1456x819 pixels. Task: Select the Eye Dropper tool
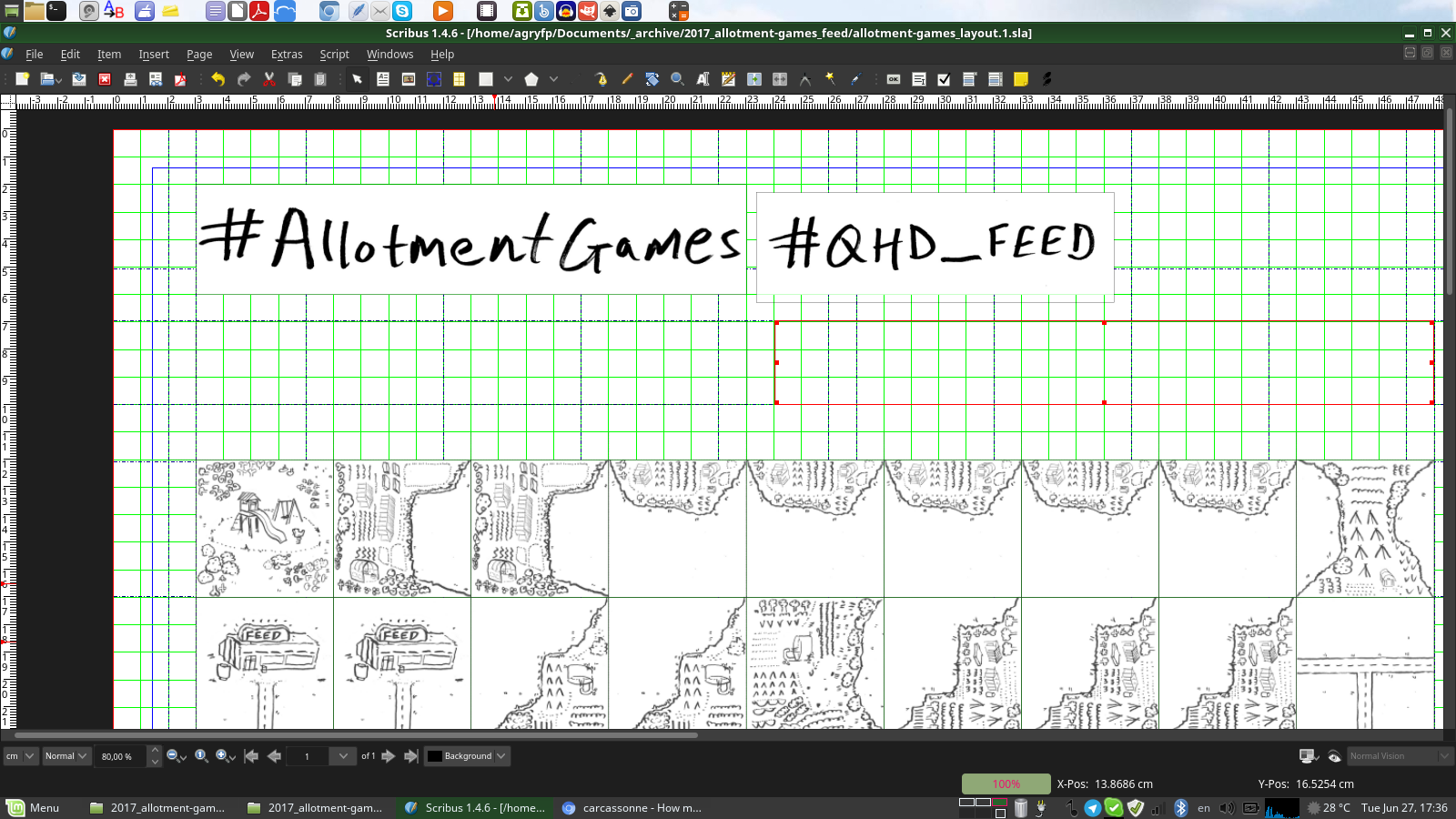point(856,79)
